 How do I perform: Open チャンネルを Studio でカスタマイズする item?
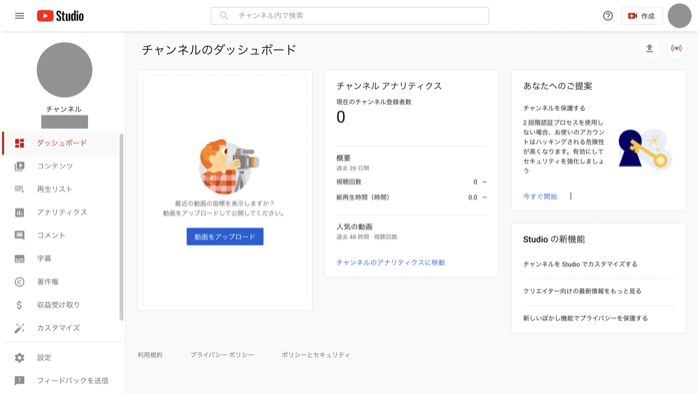tap(580, 264)
